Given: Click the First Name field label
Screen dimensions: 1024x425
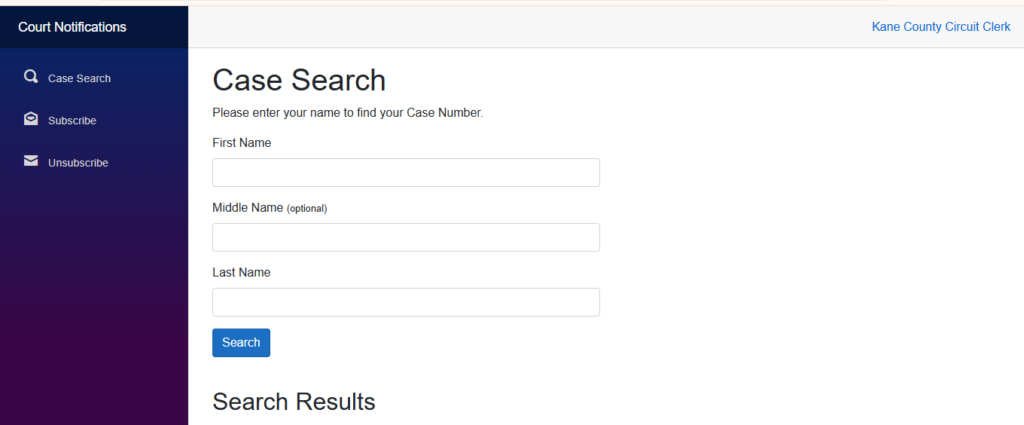Looking at the screenshot, I should click(241, 143).
